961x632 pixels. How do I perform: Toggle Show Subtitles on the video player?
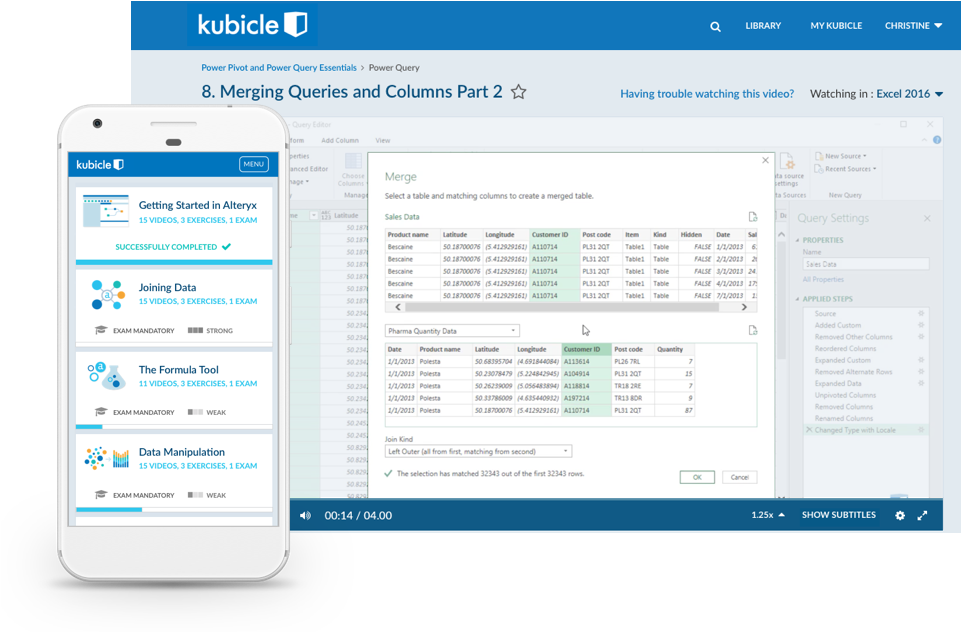pyautogui.click(x=838, y=515)
